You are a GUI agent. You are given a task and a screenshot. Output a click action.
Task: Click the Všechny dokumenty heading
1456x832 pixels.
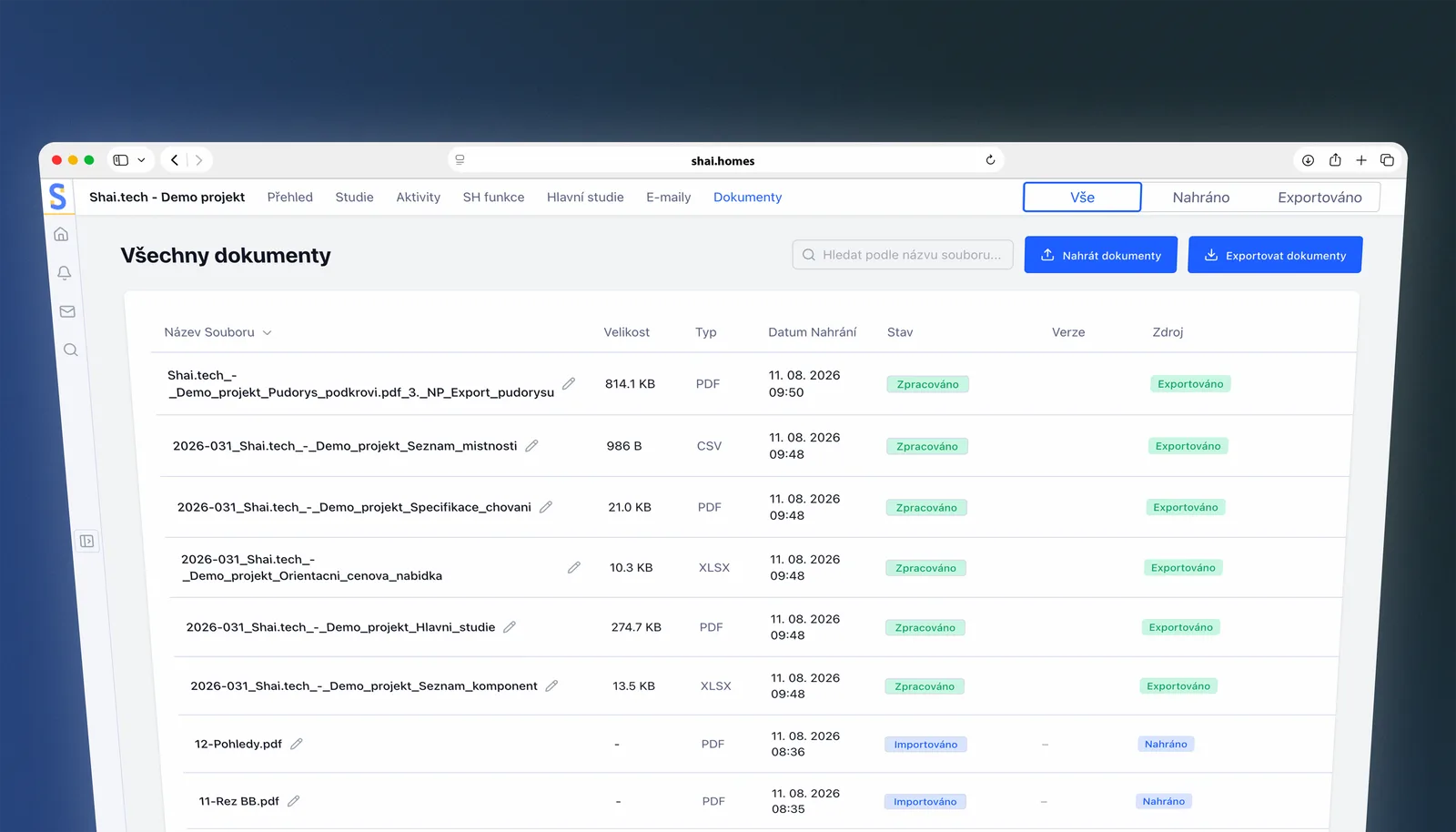point(226,256)
